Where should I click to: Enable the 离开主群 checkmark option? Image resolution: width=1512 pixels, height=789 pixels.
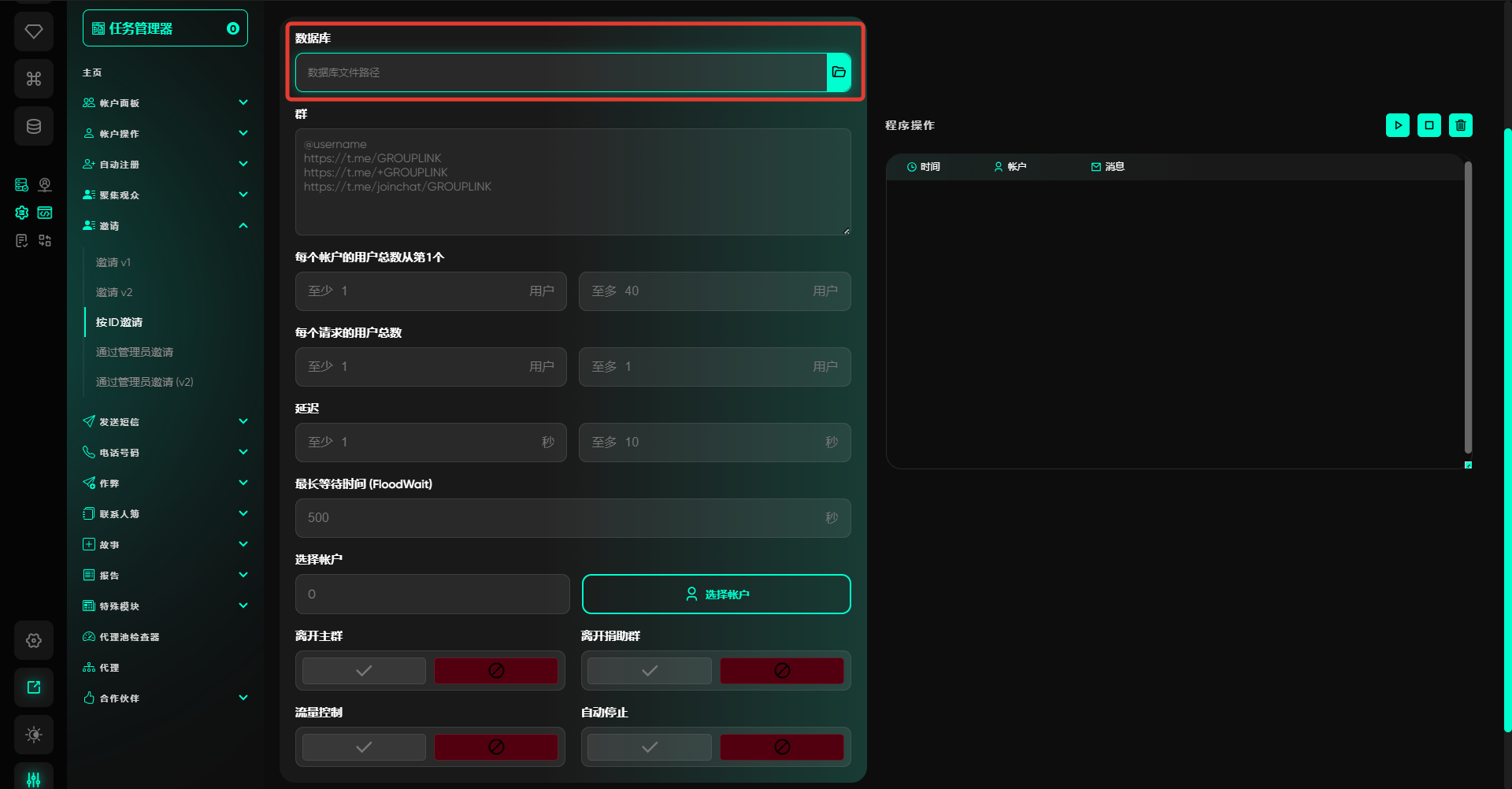364,671
